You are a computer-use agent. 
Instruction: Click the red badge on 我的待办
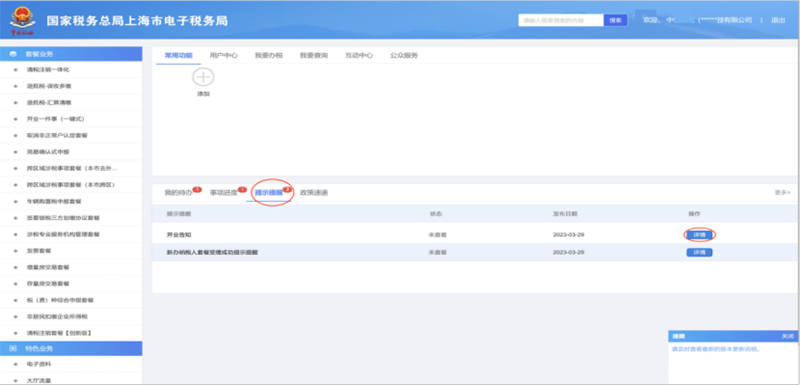tap(197, 190)
